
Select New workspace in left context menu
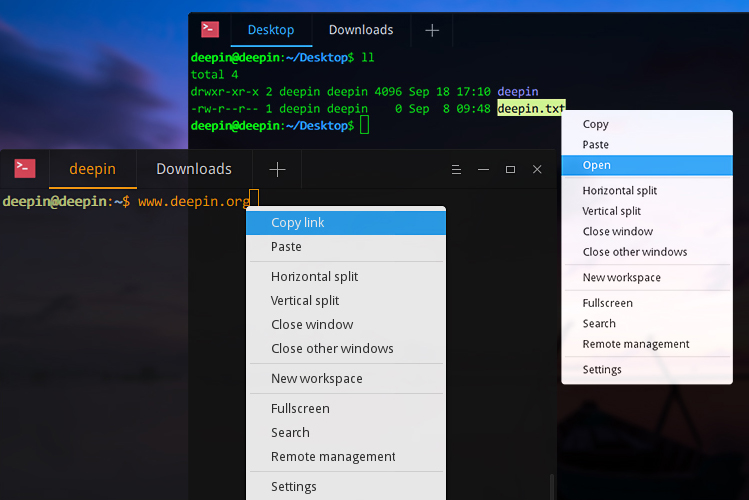[346, 379]
